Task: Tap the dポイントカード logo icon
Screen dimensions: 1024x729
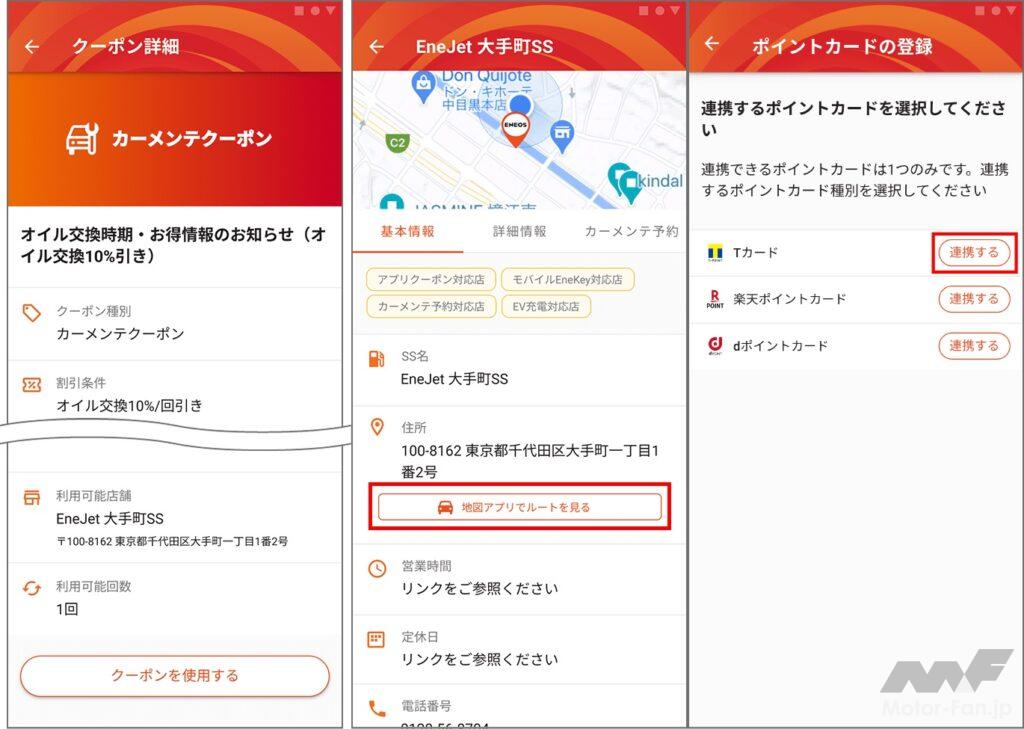Action: coord(715,346)
